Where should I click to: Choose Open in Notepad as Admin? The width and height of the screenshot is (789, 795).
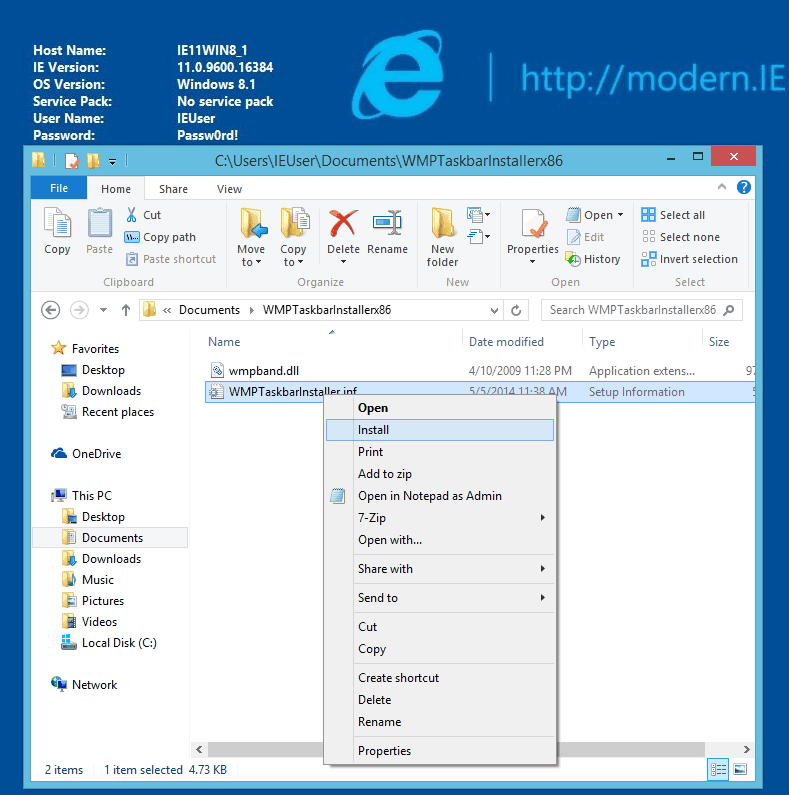tap(440, 496)
